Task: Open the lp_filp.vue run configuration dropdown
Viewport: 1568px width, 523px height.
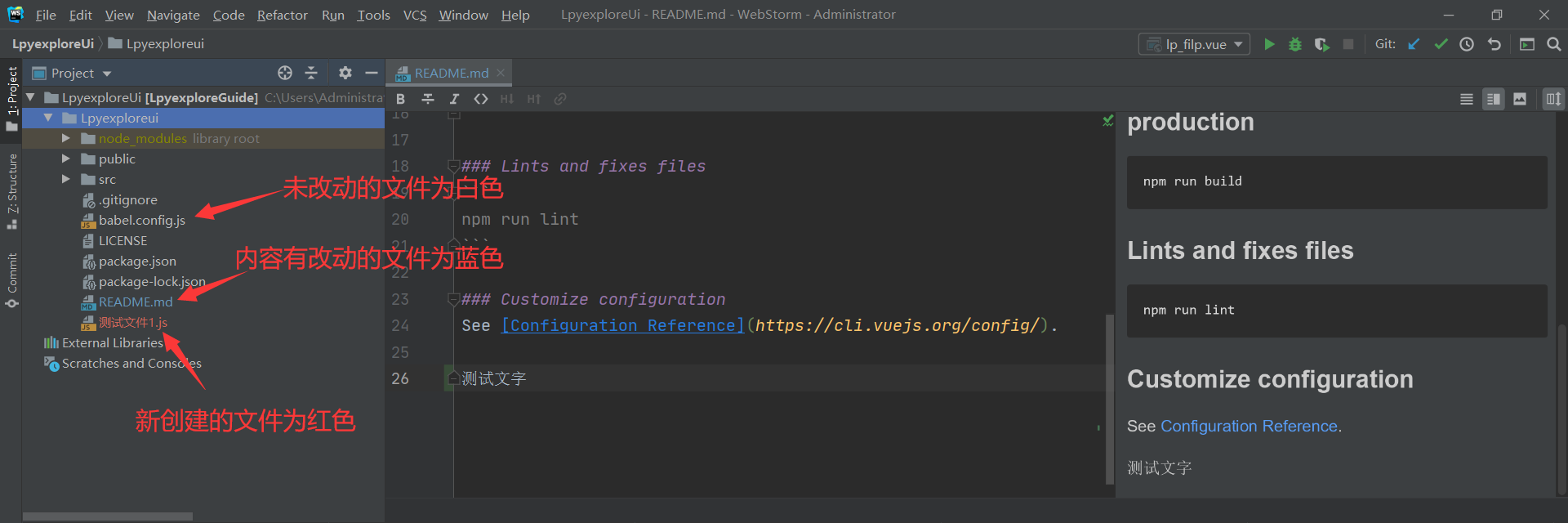Action: pyautogui.click(x=1195, y=44)
